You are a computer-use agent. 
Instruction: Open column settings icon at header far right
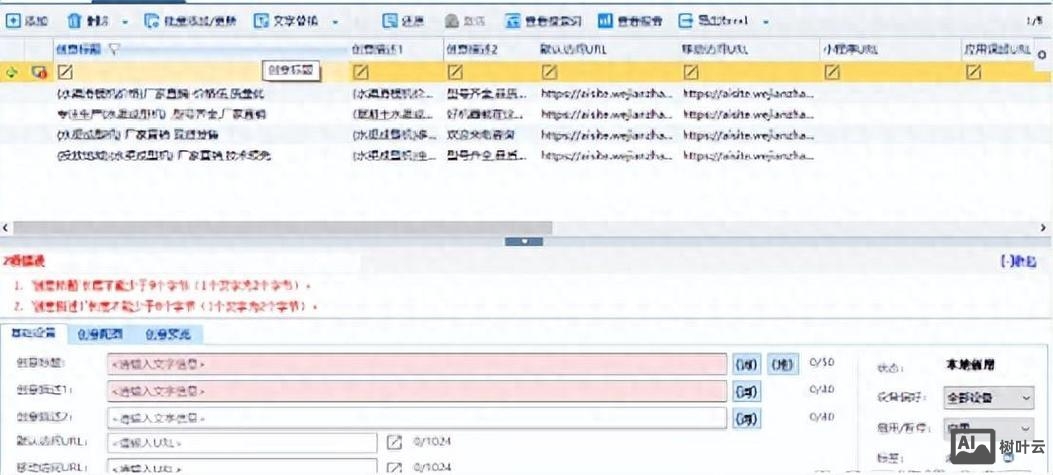click(1042, 53)
